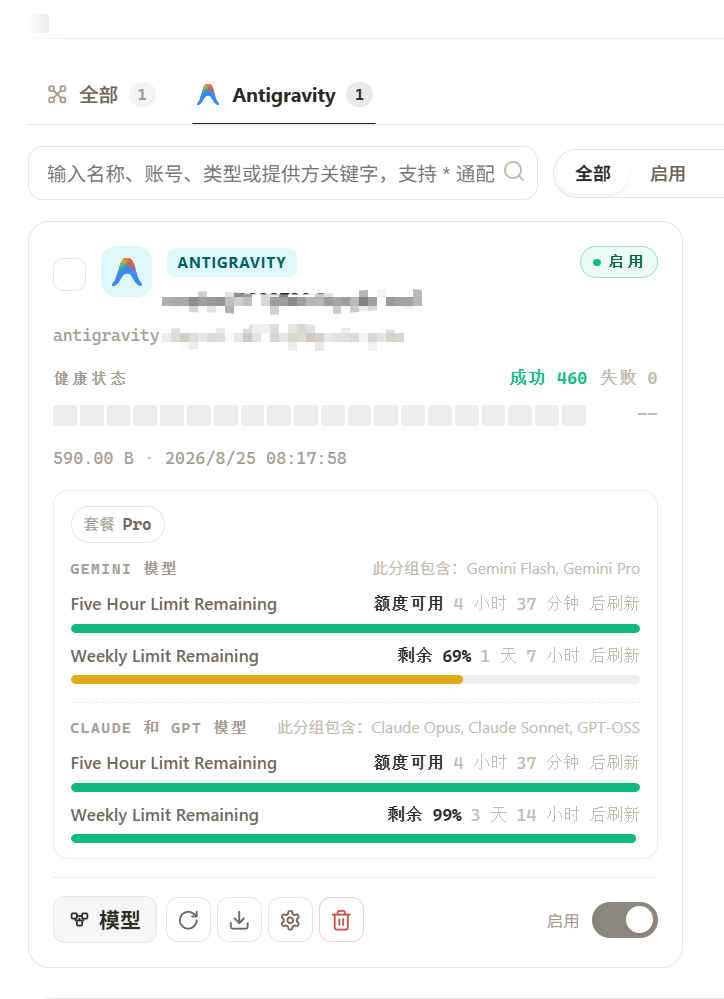Select the 全部 filter segment
Screen dimensions: 724x999
593,173
